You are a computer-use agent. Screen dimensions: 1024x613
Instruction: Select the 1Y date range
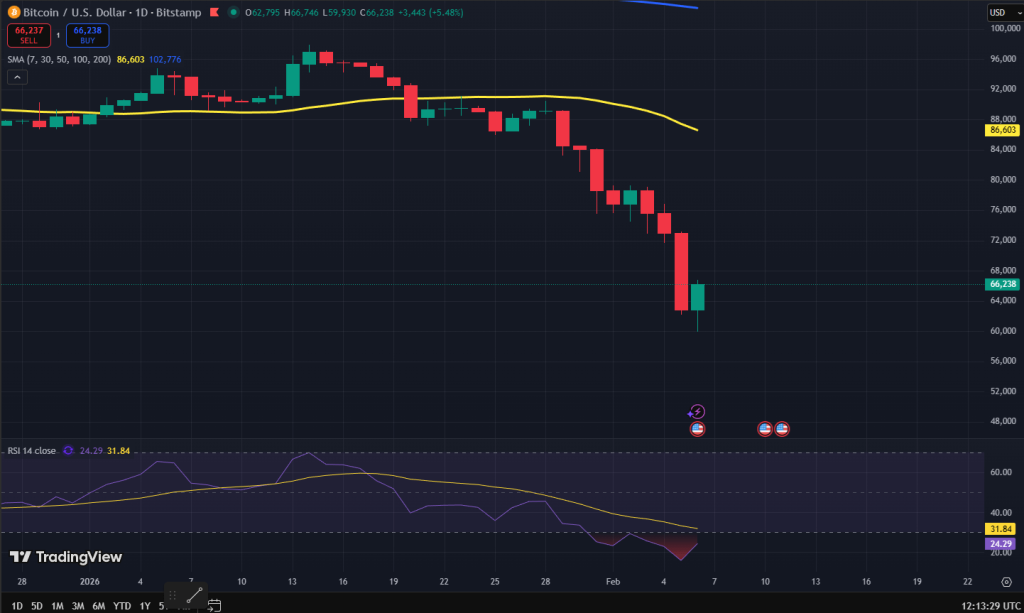tap(145, 606)
